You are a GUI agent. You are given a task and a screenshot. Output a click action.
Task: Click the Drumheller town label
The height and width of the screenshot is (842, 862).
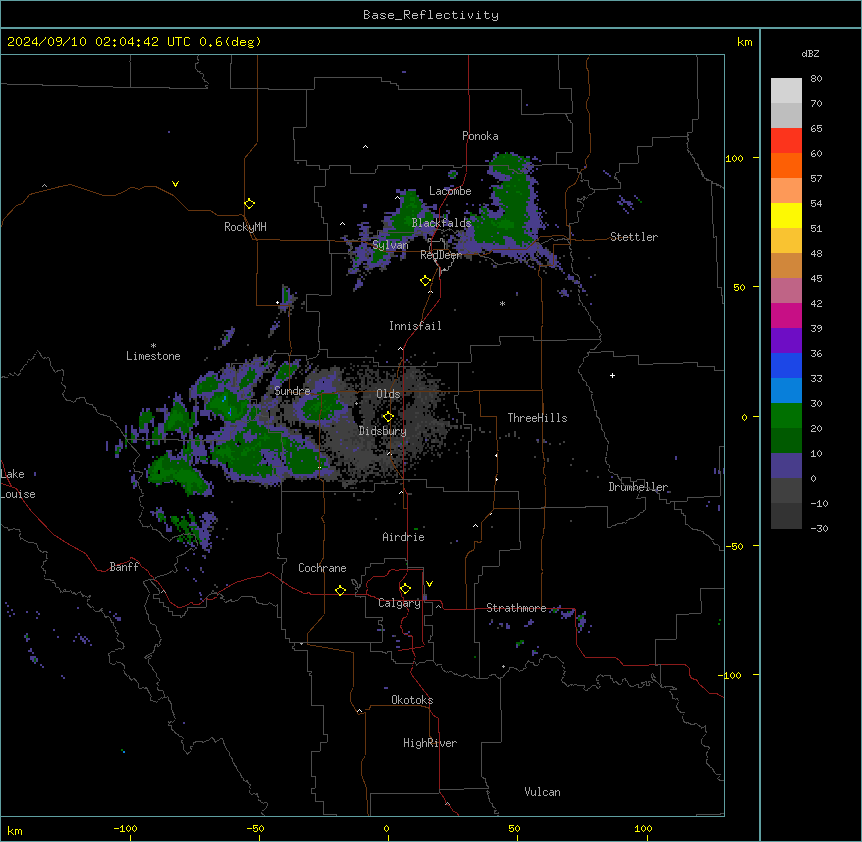[638, 487]
